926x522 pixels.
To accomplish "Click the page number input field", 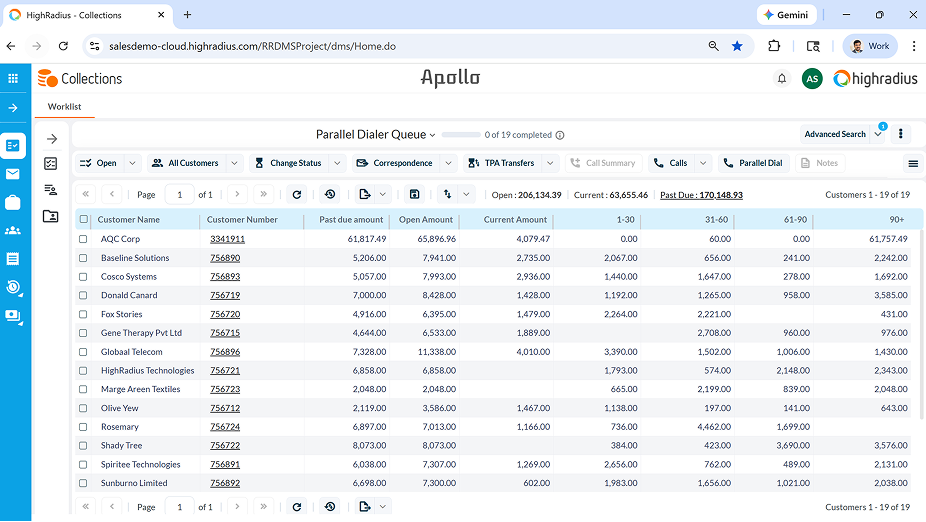I will coord(180,194).
